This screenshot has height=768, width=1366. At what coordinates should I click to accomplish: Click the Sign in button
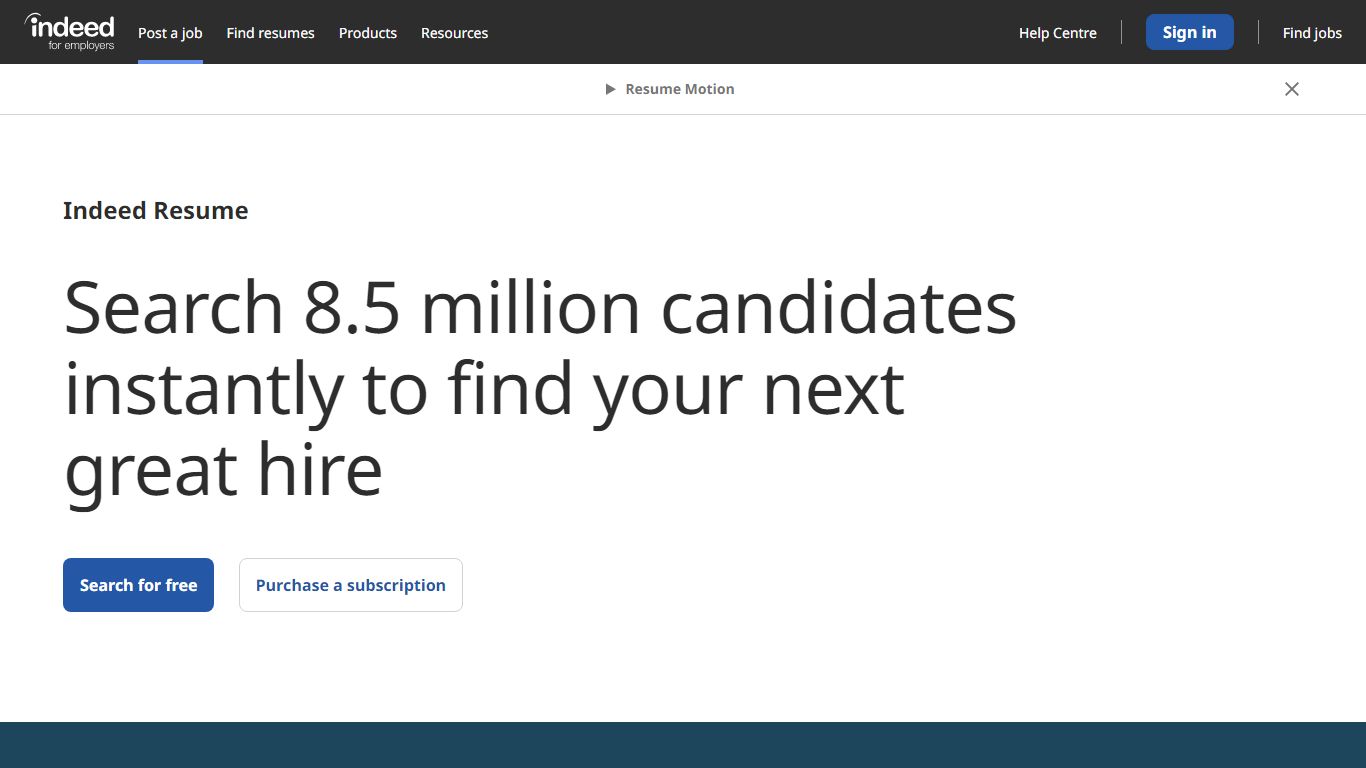(1189, 32)
